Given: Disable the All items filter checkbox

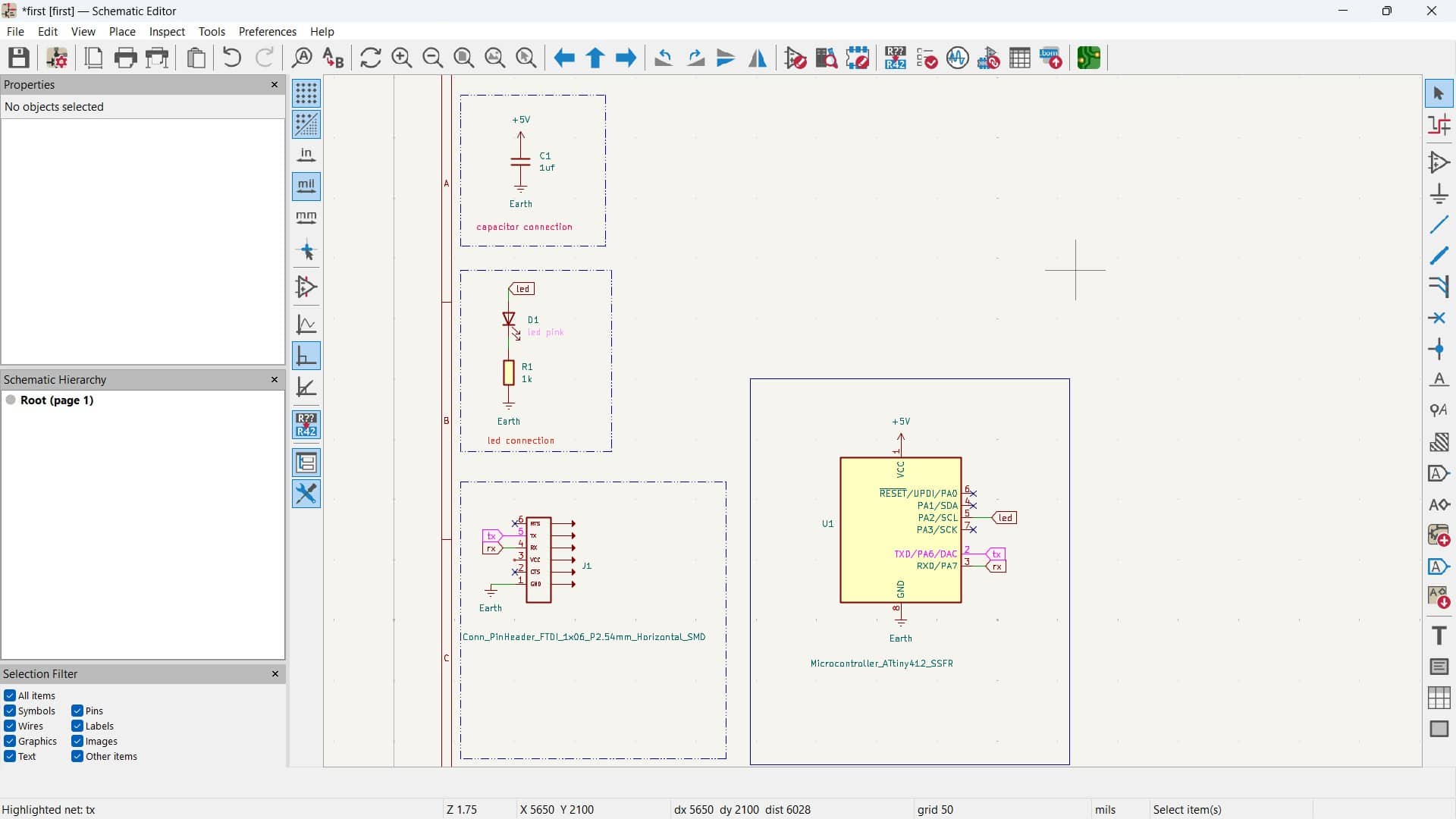Looking at the screenshot, I should coord(10,695).
